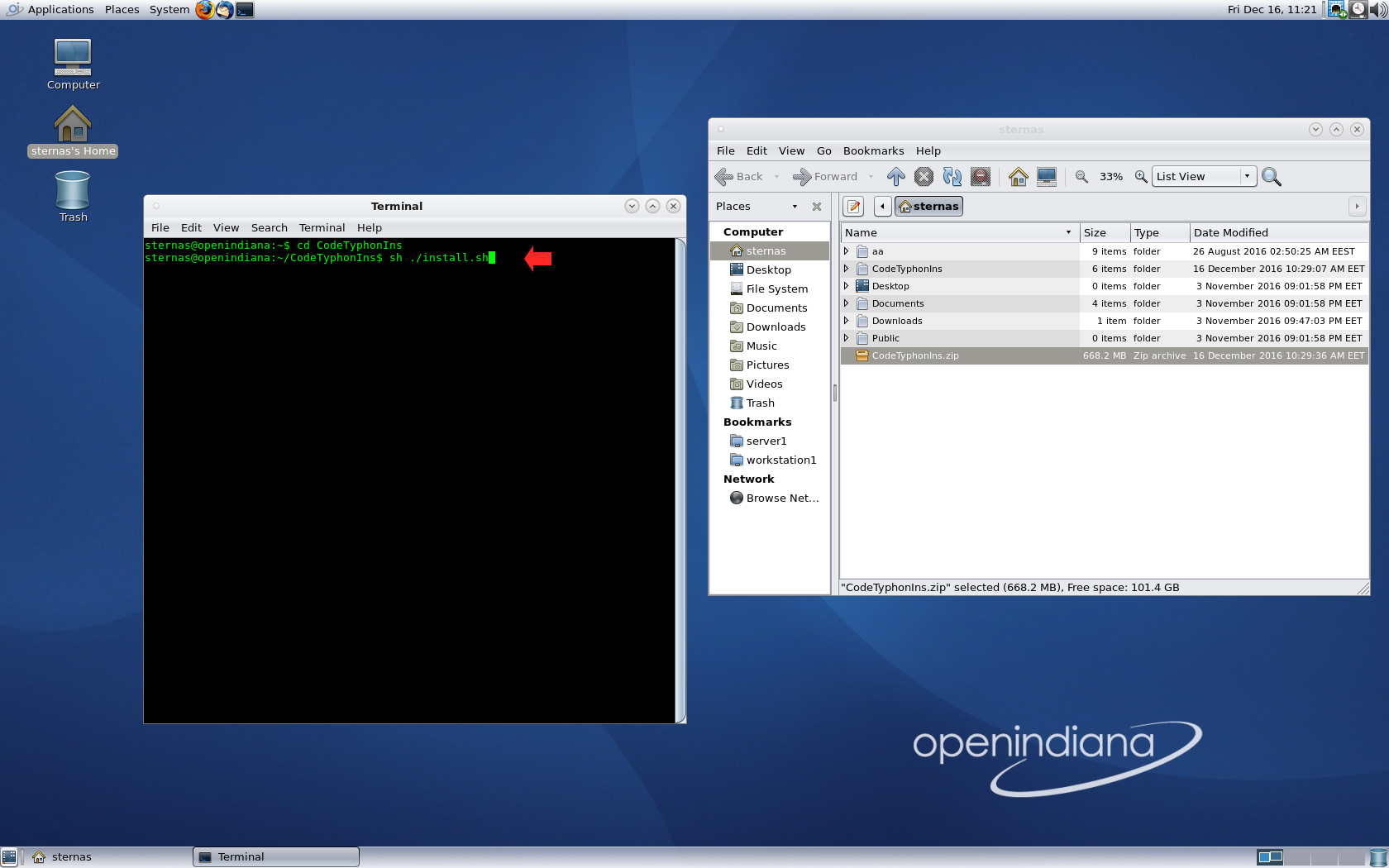Switch to the Terminal taskbar button
The image size is (1389, 868).
pyautogui.click(x=276, y=857)
